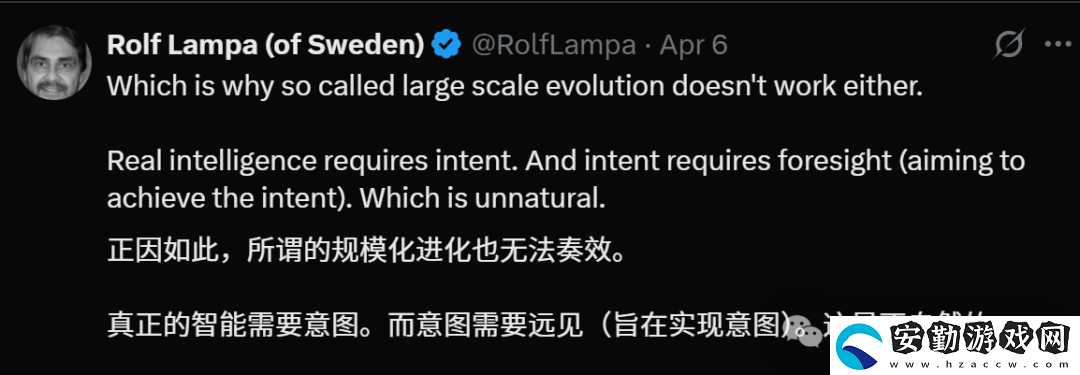The image size is (1080, 375).
Task: Open the three-dot more options menu
Action: click(x=1057, y=45)
